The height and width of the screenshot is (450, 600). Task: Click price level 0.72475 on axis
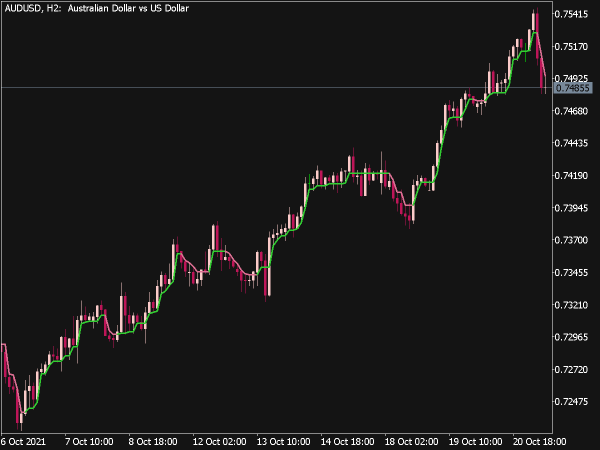click(571, 402)
